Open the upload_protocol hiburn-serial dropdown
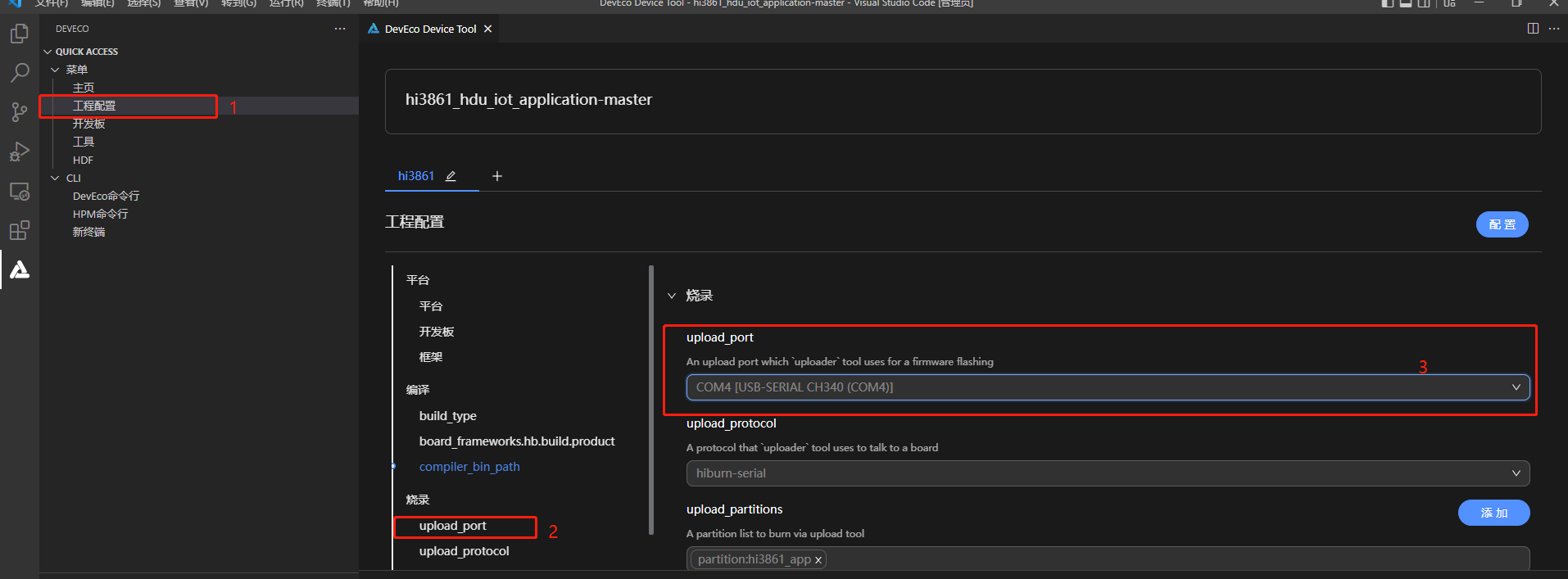The image size is (1568, 579). coord(1108,473)
